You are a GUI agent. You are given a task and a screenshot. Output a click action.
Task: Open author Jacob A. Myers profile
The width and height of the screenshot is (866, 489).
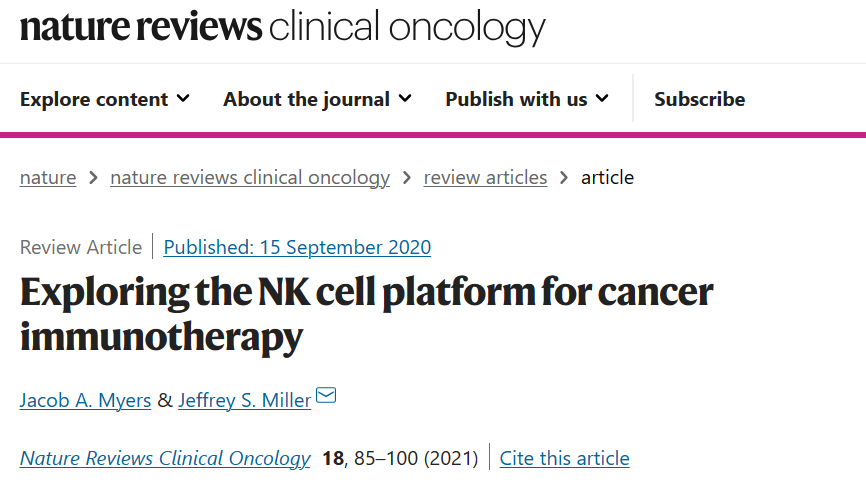tap(85, 400)
